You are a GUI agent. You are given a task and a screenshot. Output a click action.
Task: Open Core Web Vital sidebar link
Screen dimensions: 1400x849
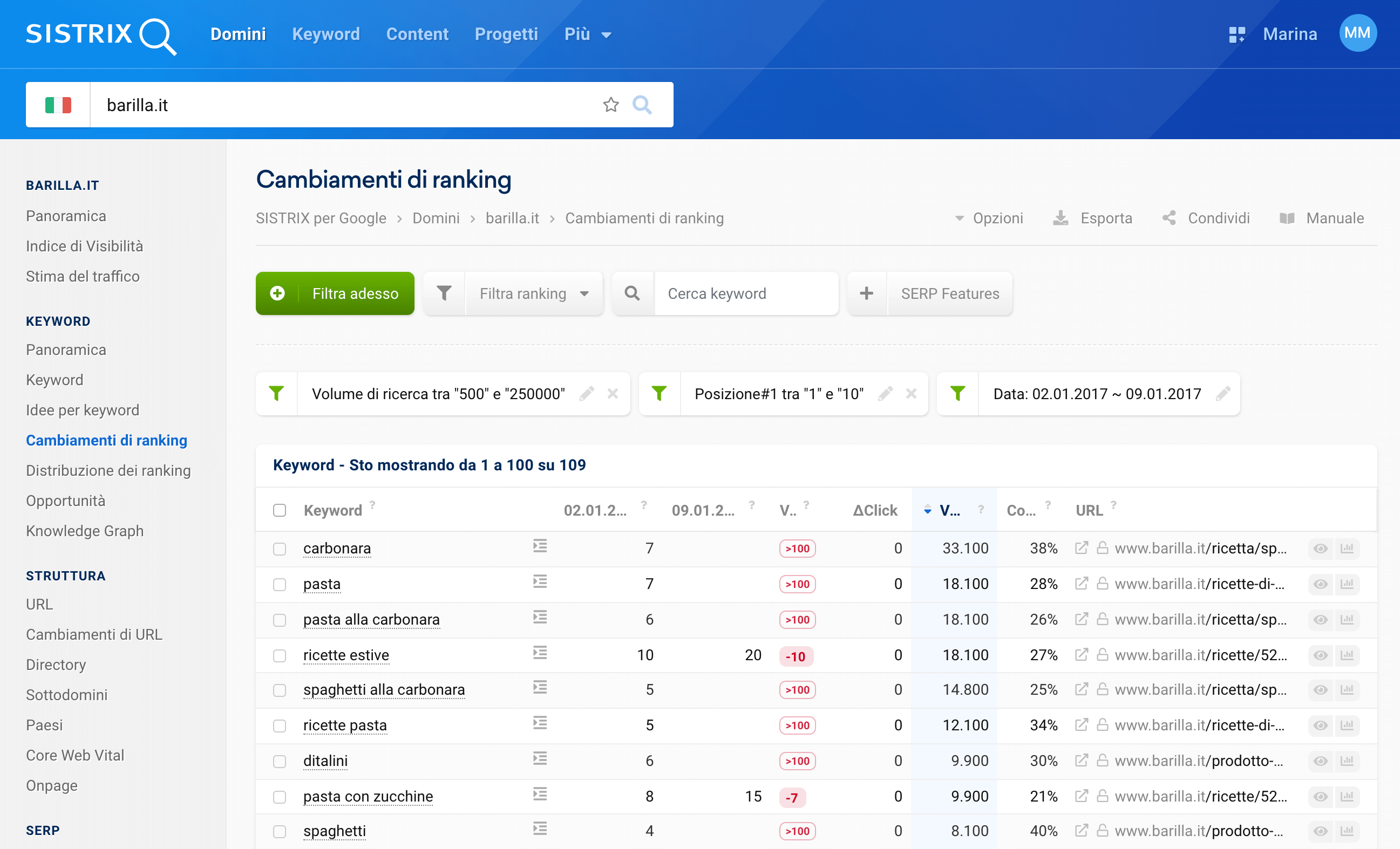[75, 755]
